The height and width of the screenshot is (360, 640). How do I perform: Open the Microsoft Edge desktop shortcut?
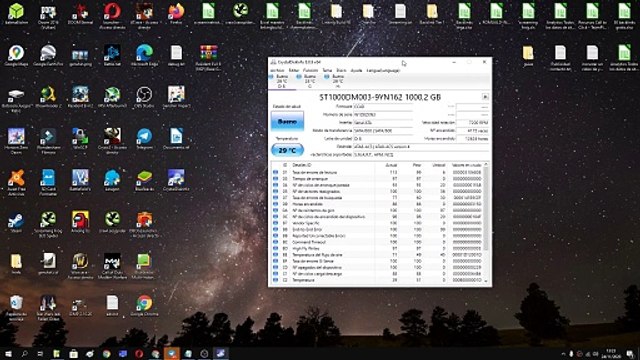pyautogui.click(x=144, y=56)
